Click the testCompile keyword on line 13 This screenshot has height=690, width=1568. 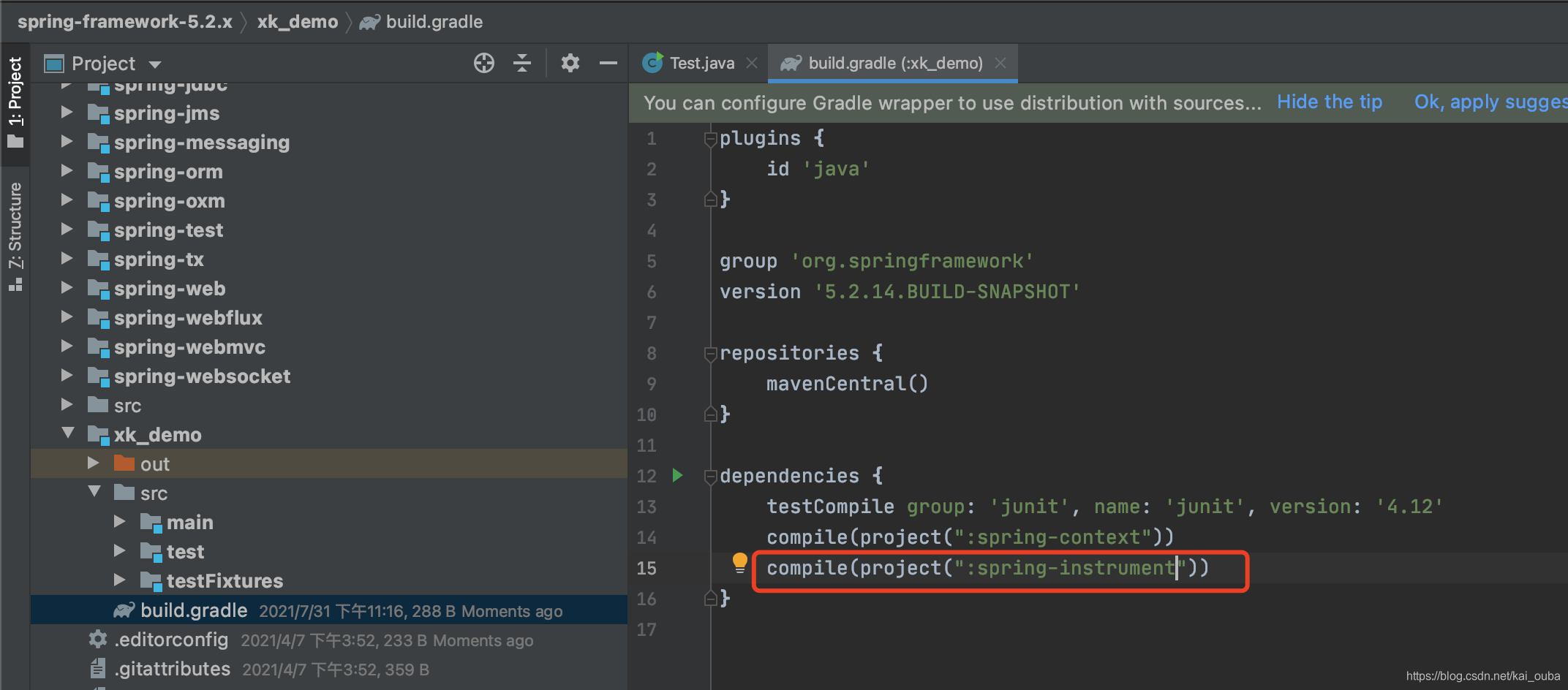(x=830, y=507)
